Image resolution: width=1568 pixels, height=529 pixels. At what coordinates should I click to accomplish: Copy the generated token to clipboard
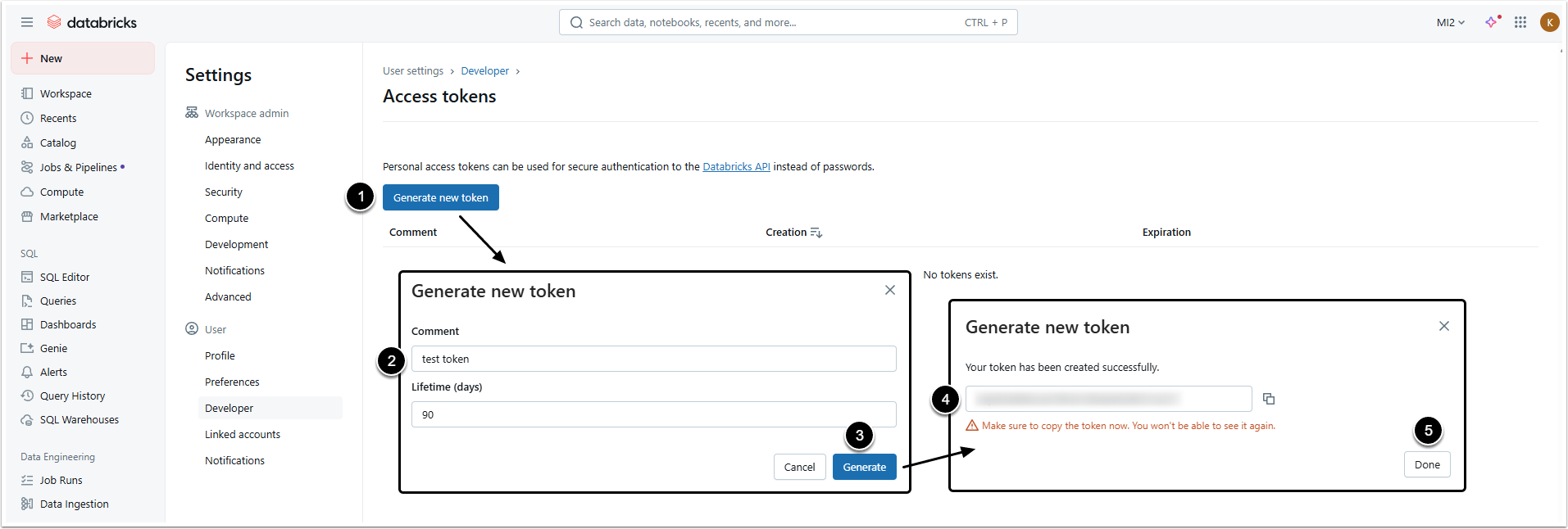tap(1269, 399)
